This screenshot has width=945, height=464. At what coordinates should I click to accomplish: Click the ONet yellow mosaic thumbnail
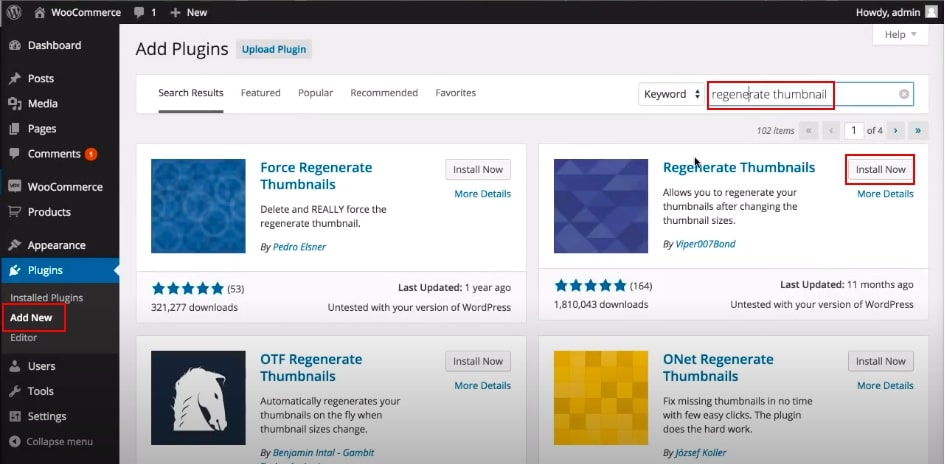(x=601, y=398)
